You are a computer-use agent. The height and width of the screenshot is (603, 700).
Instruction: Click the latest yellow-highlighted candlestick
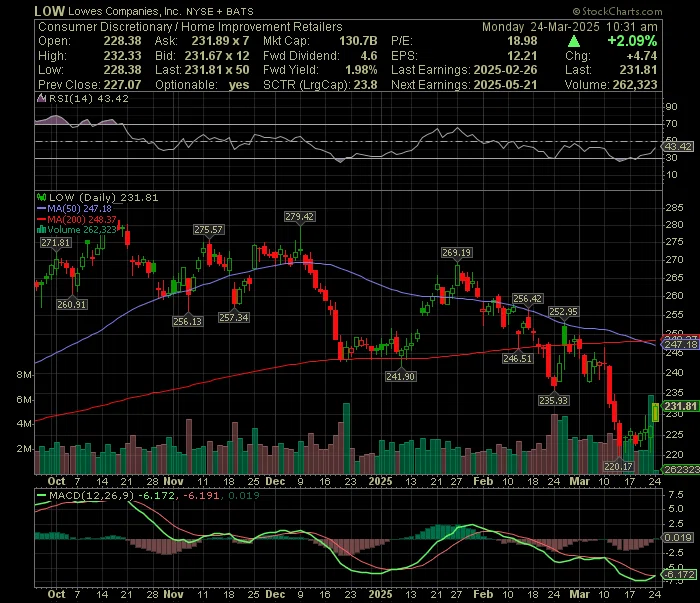click(655, 412)
